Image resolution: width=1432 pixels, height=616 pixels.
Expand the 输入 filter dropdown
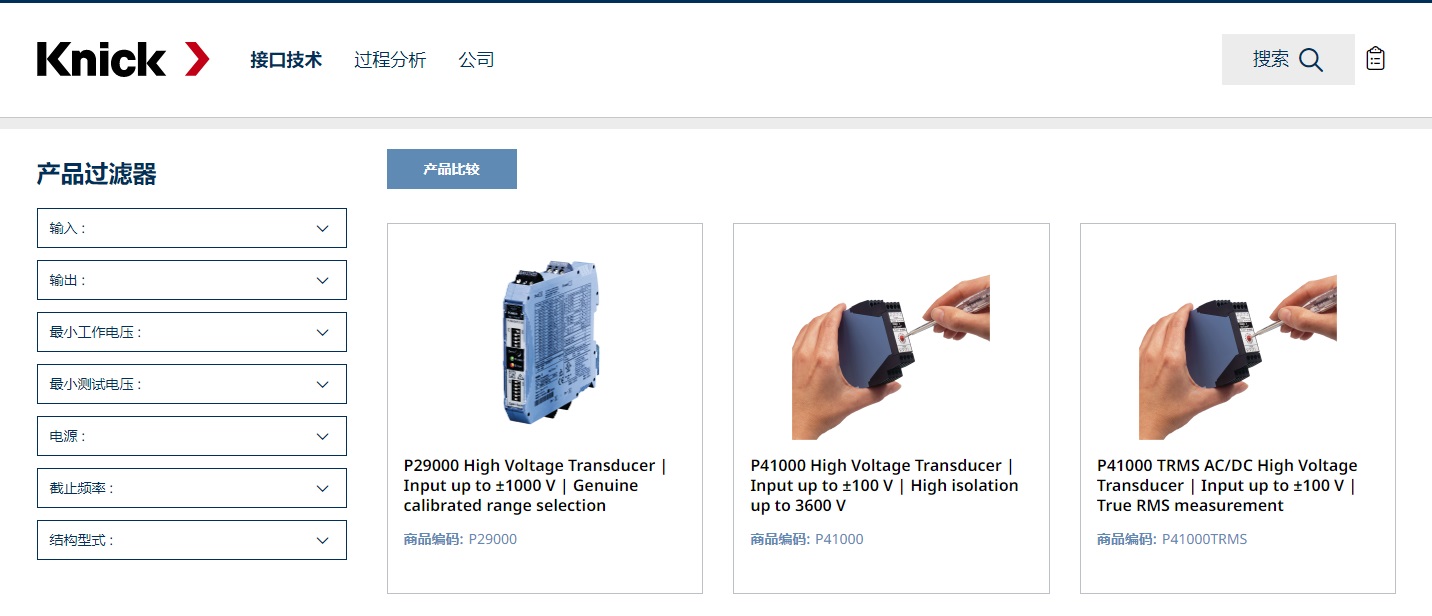192,228
